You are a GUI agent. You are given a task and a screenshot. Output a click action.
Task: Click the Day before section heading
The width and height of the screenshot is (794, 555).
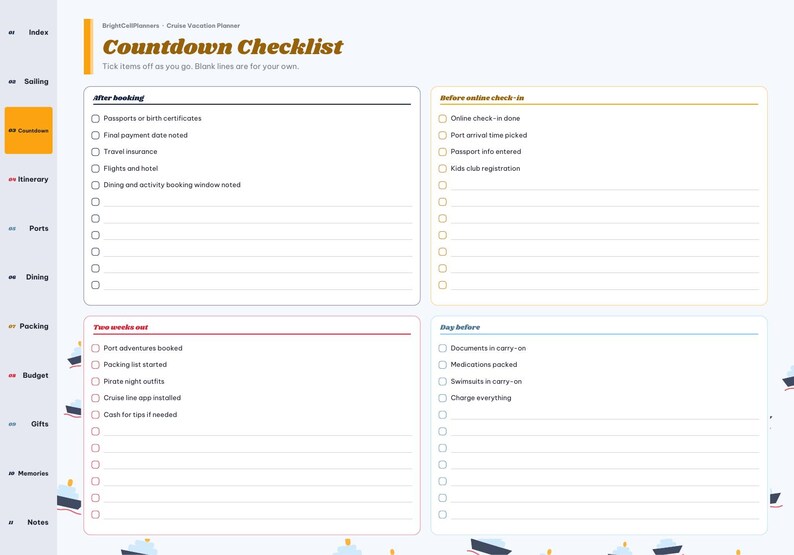pos(460,327)
